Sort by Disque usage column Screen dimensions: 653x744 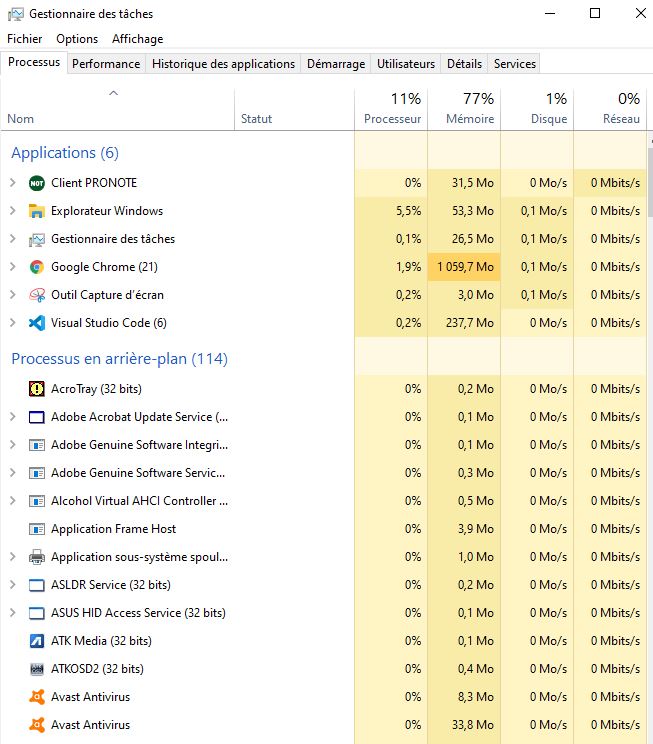click(x=537, y=110)
